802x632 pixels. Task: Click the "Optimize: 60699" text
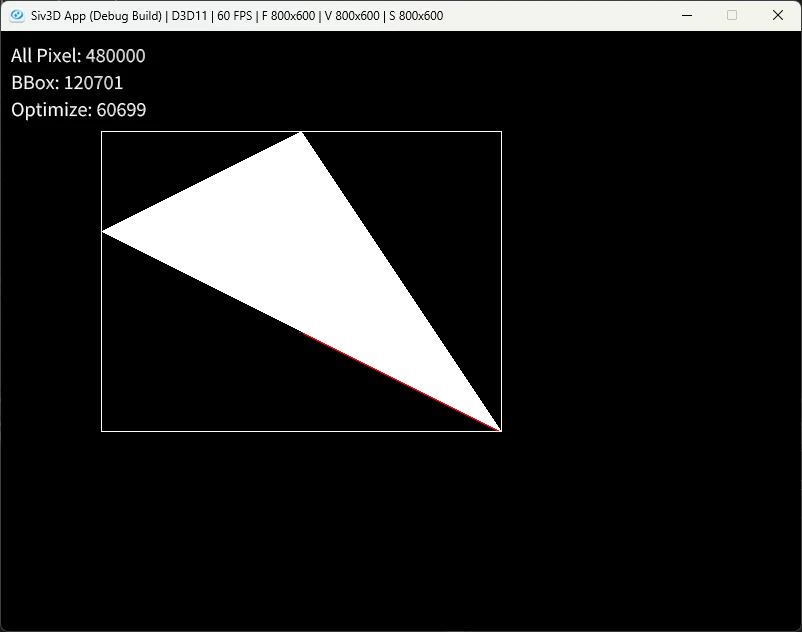(79, 110)
